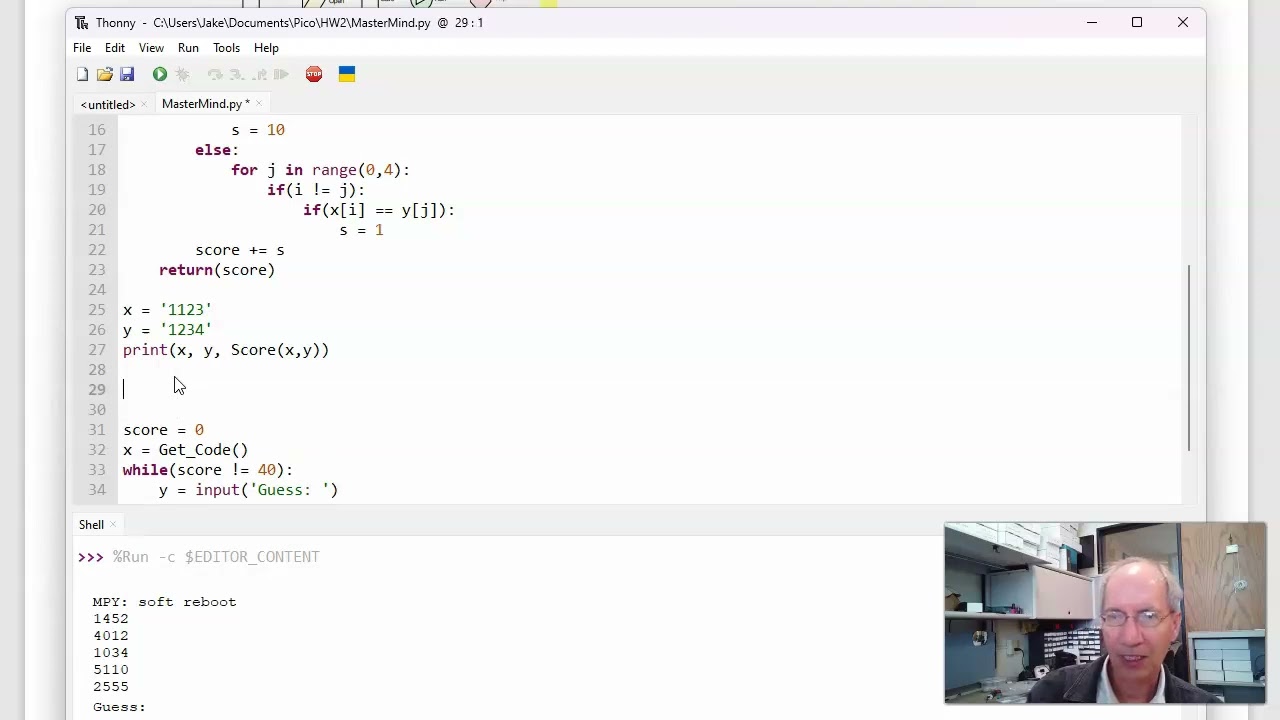
Task: Select the Shell panel tab
Action: point(91,525)
